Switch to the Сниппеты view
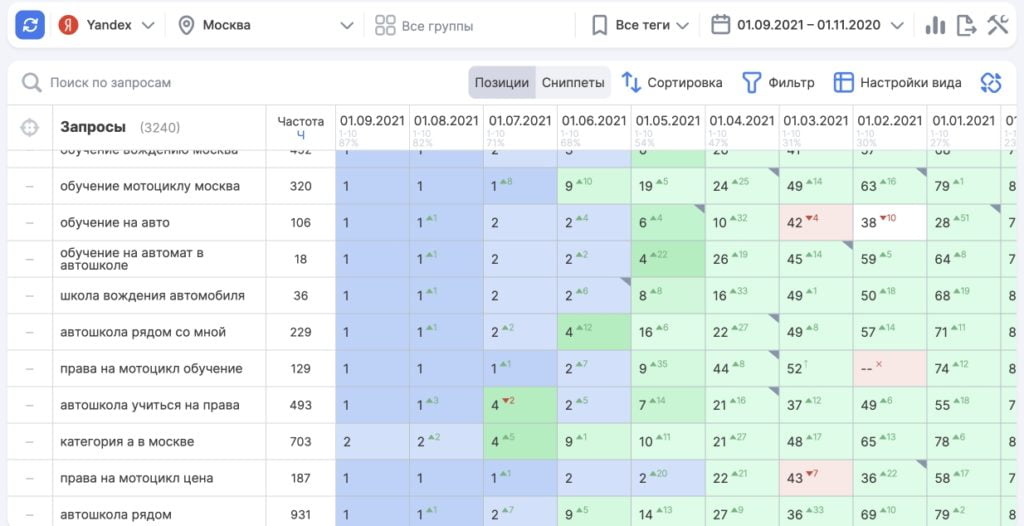1024x526 pixels. click(573, 83)
